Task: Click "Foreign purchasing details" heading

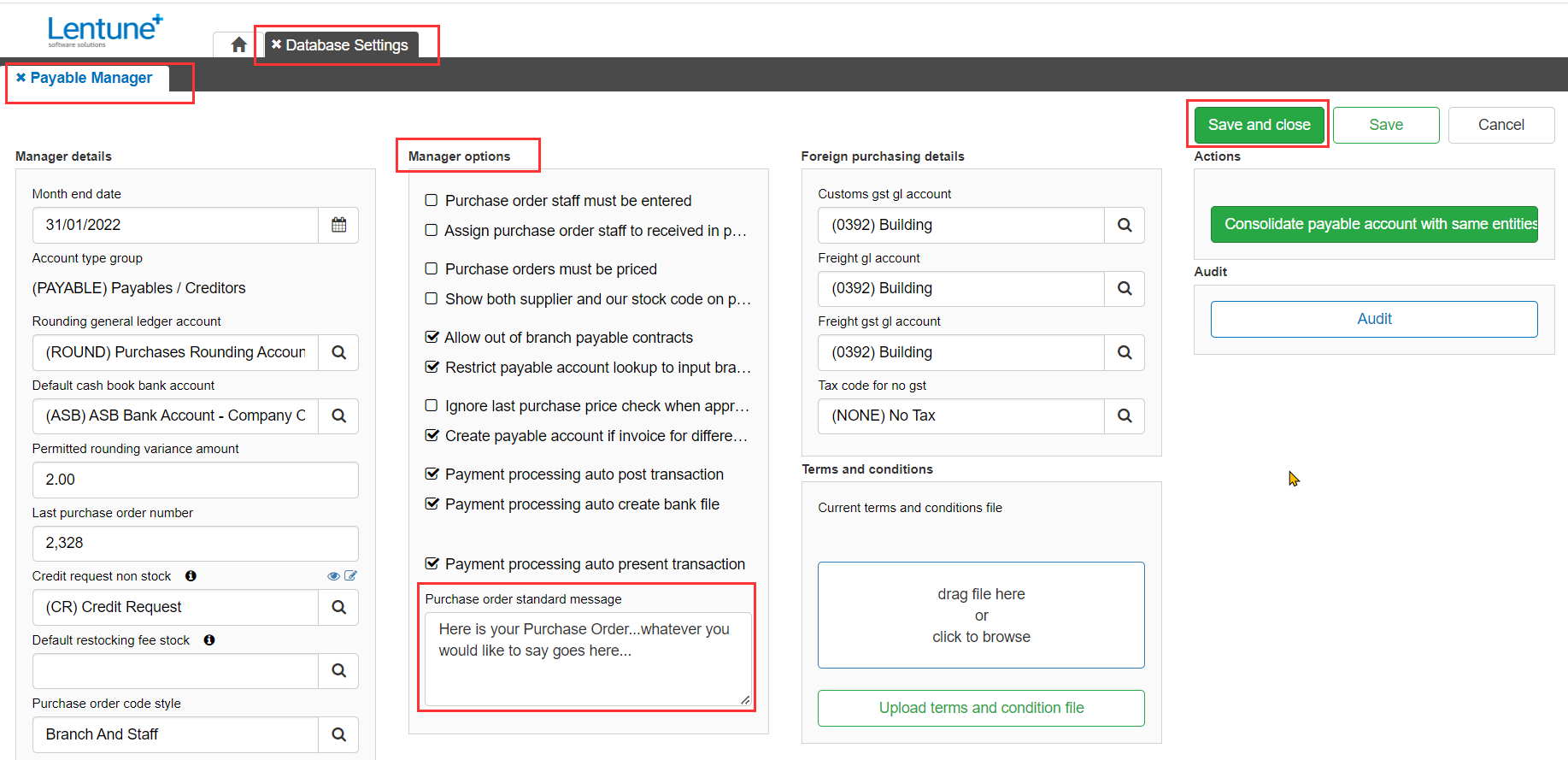Action: (883, 156)
